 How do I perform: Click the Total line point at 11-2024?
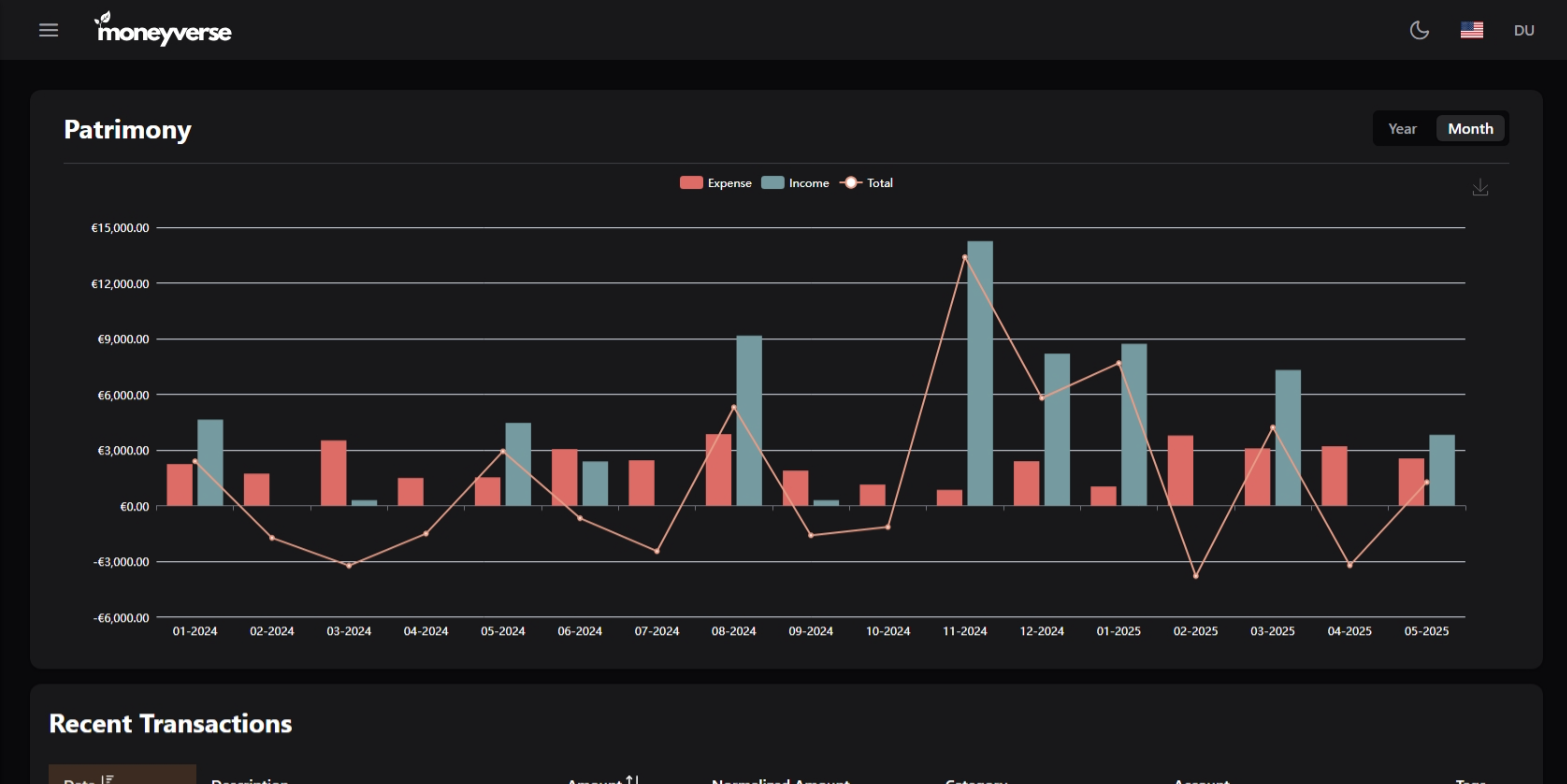pyautogui.click(x=963, y=256)
